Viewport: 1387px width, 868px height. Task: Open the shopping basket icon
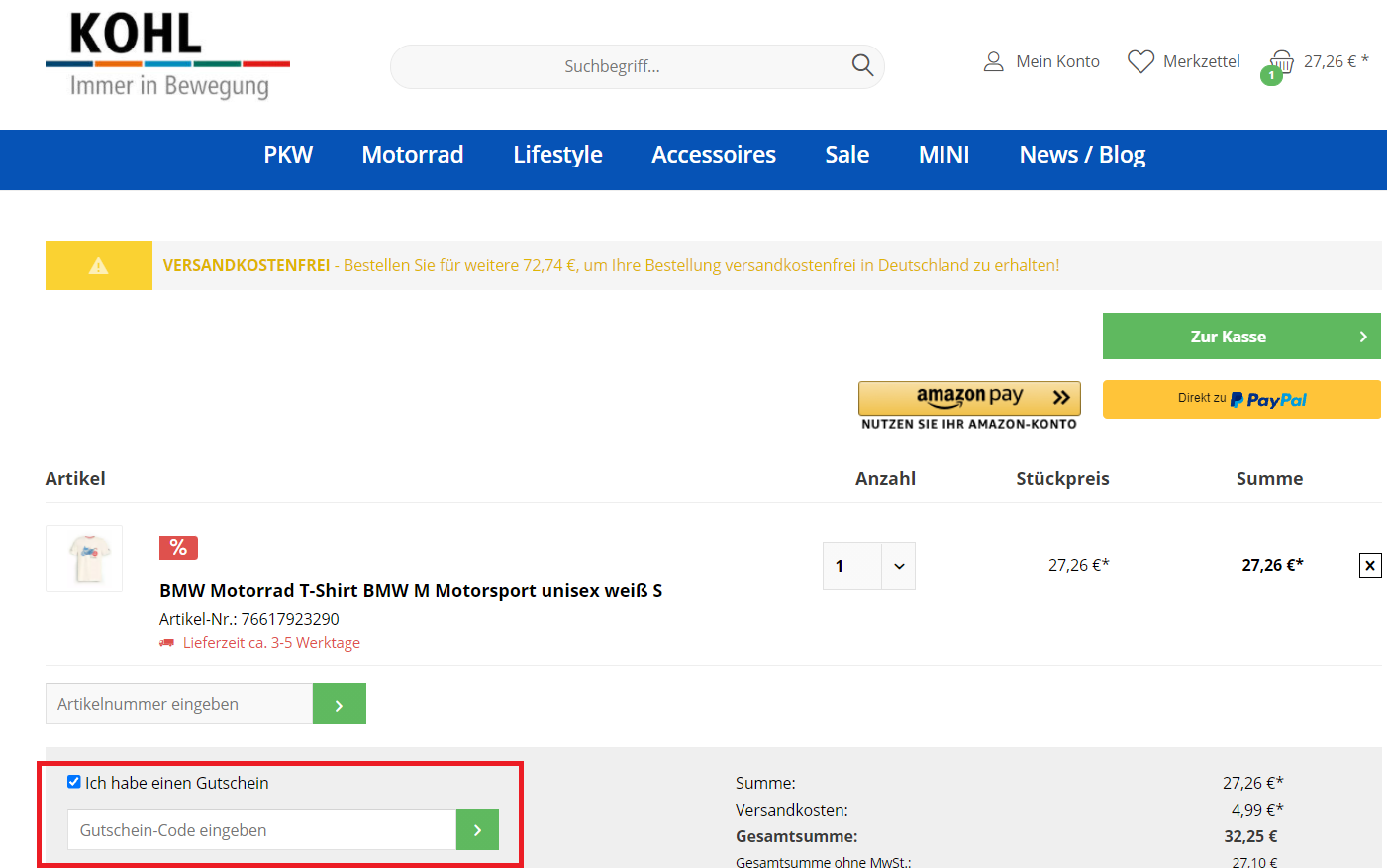pyautogui.click(x=1280, y=63)
